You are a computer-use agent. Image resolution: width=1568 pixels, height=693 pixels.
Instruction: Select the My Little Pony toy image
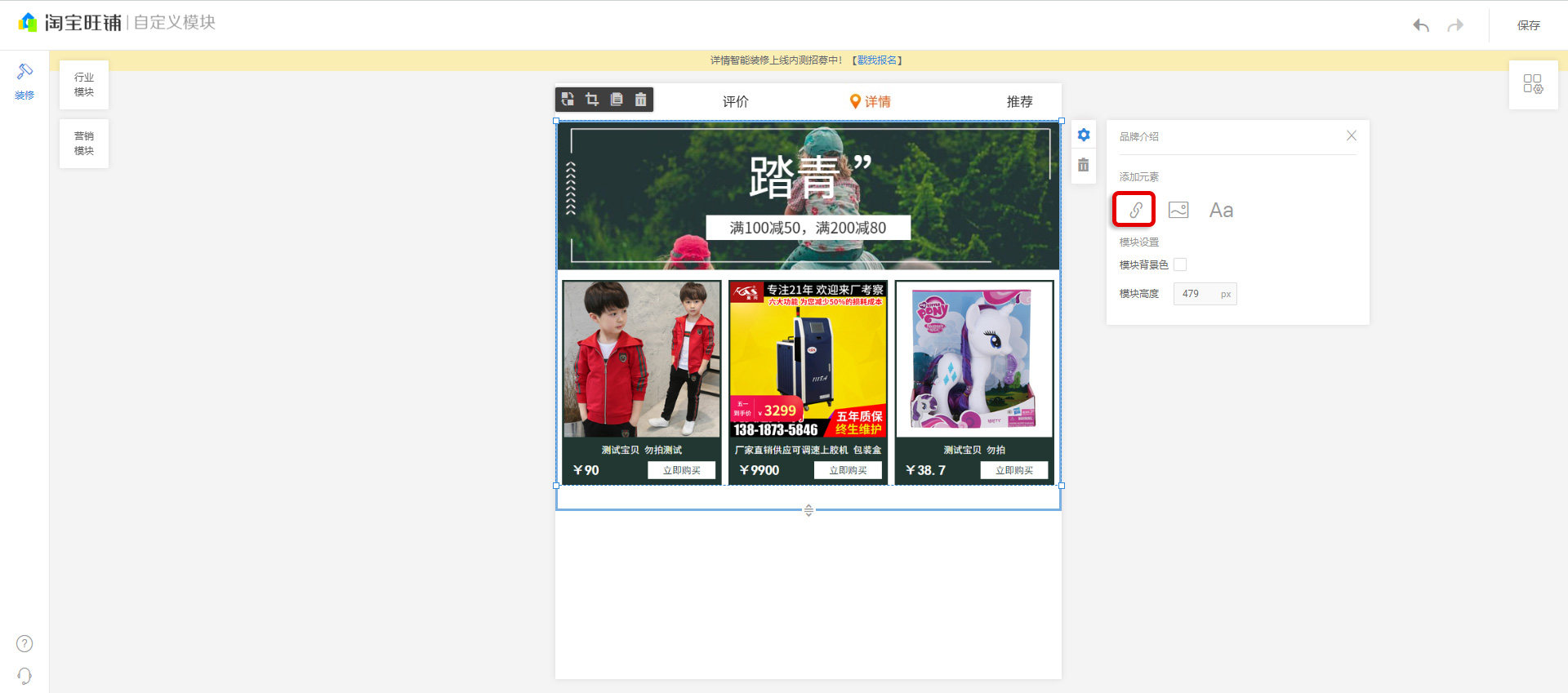pos(974,359)
